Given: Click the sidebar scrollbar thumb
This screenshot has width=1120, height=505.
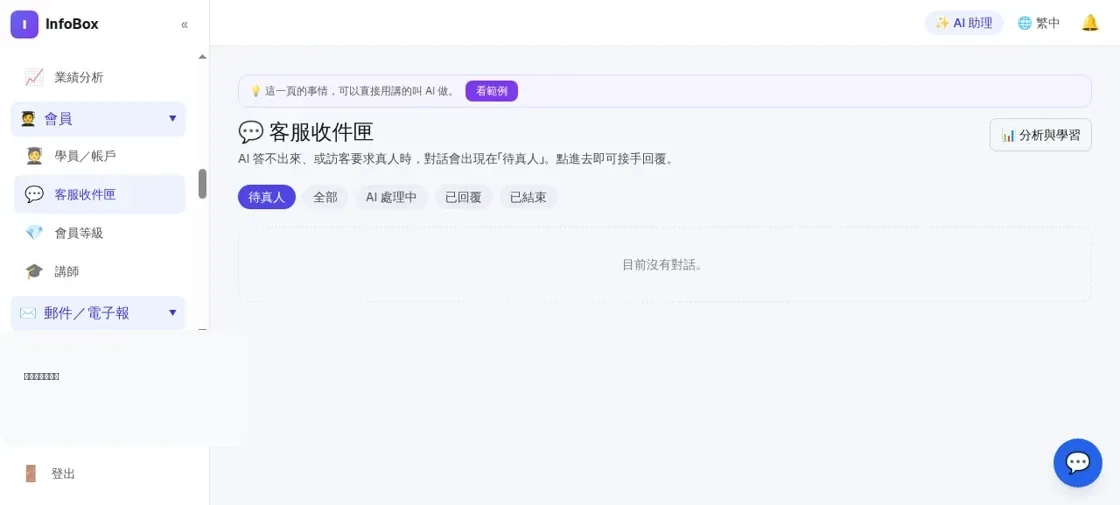Looking at the screenshot, I should point(202,184).
